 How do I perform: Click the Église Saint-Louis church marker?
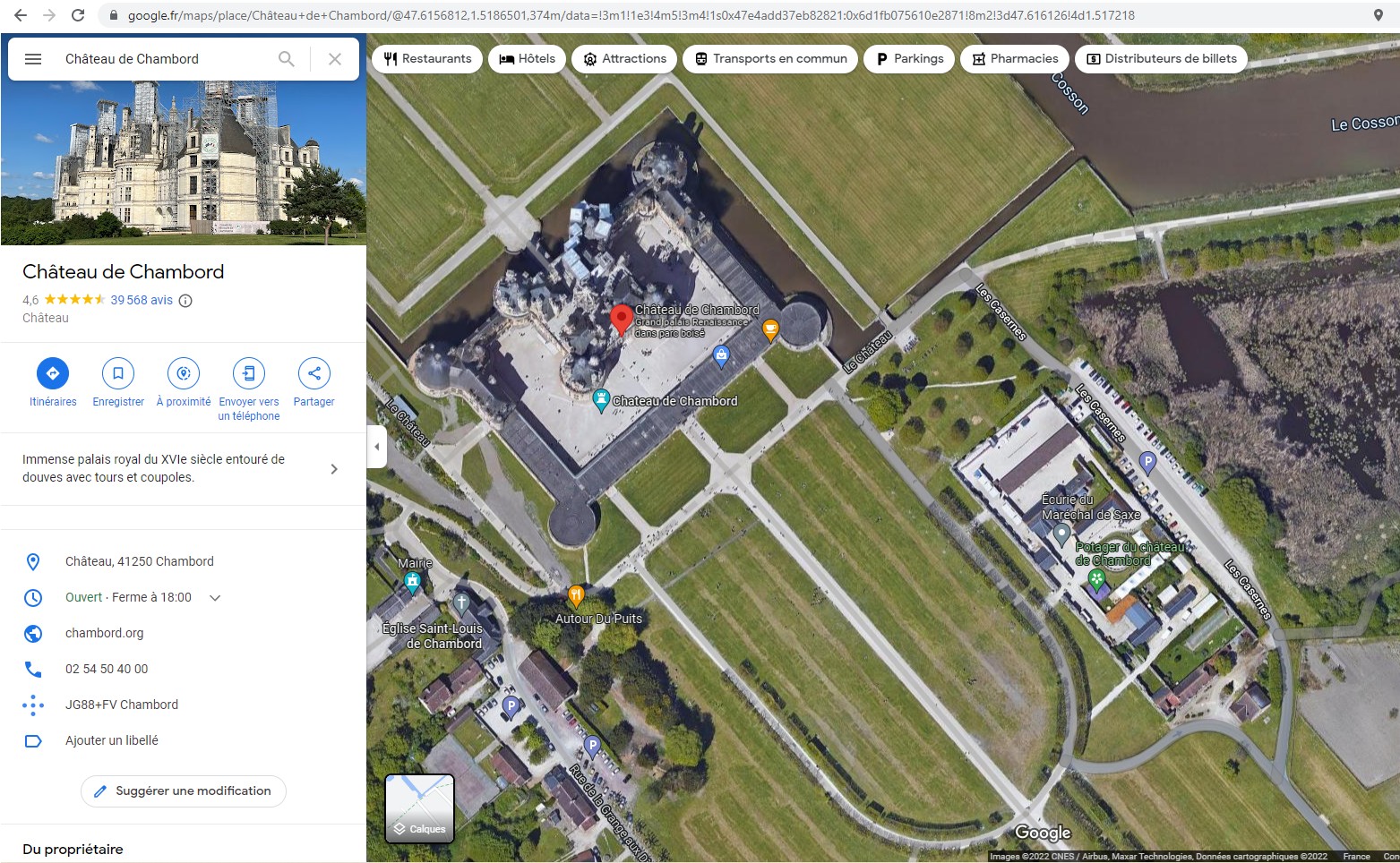click(461, 602)
